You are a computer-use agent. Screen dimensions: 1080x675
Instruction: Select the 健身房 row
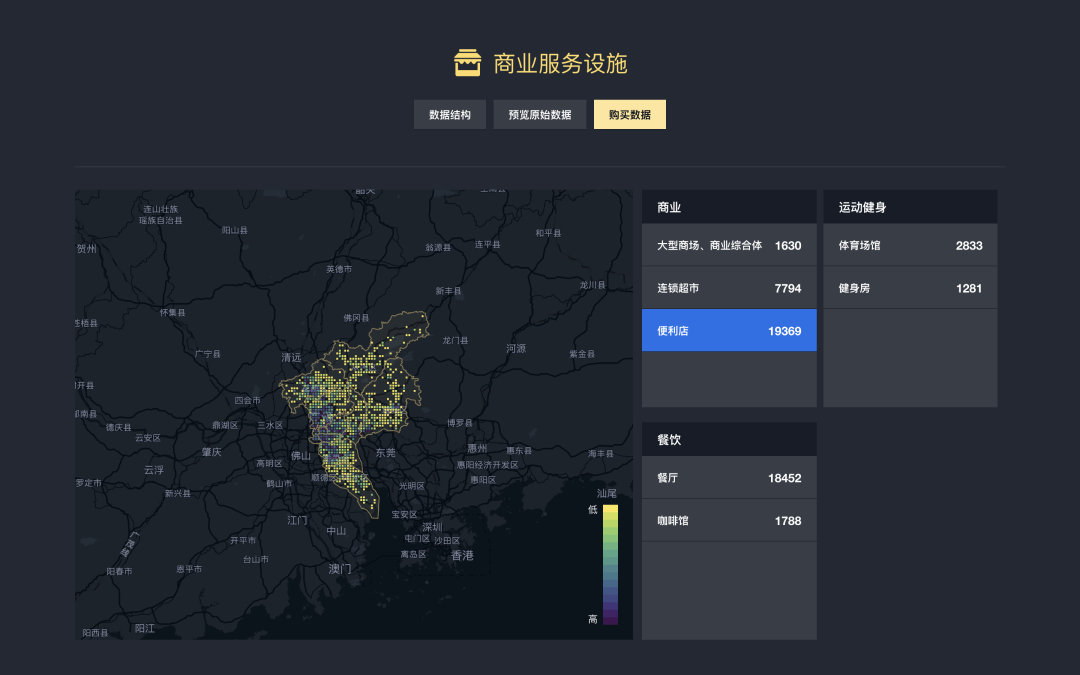tap(910, 288)
